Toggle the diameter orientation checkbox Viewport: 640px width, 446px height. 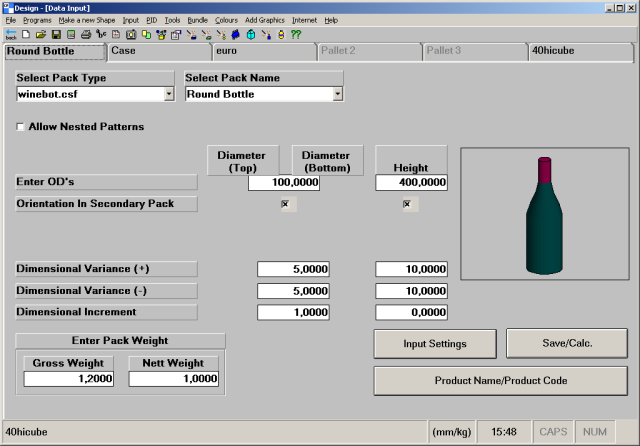click(285, 204)
